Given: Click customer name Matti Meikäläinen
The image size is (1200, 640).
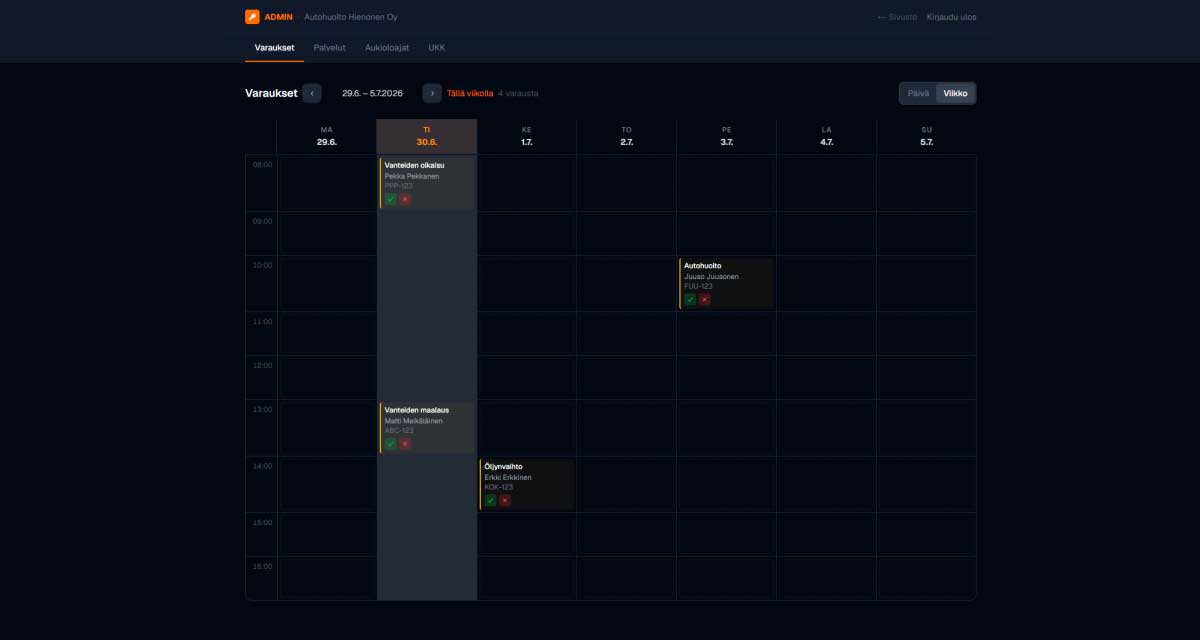Looking at the screenshot, I should point(414,421).
